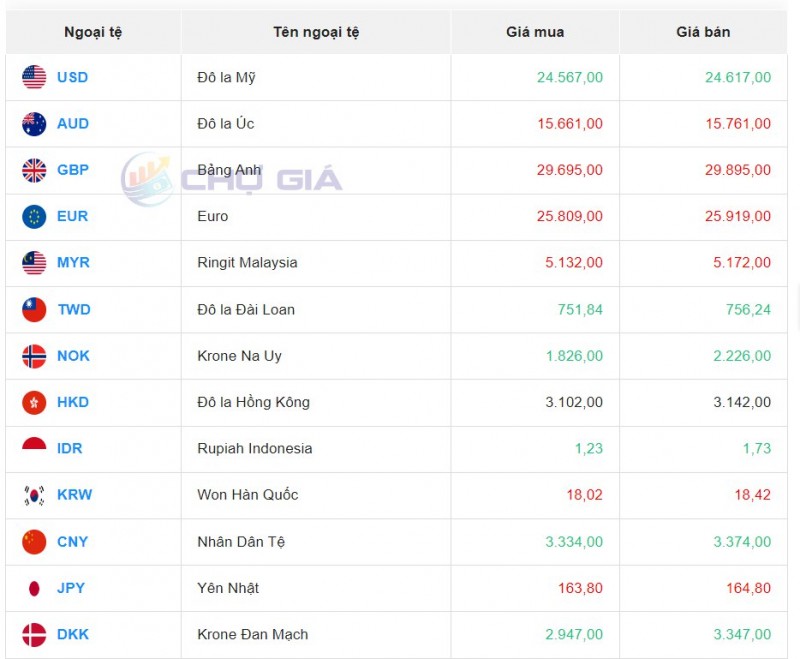Click the CNY currency code link

tap(72, 542)
